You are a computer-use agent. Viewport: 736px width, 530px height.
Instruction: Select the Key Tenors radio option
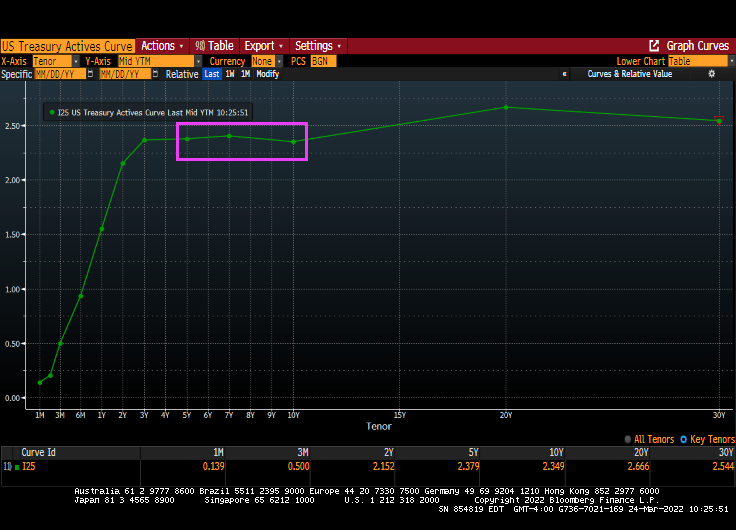(684, 439)
